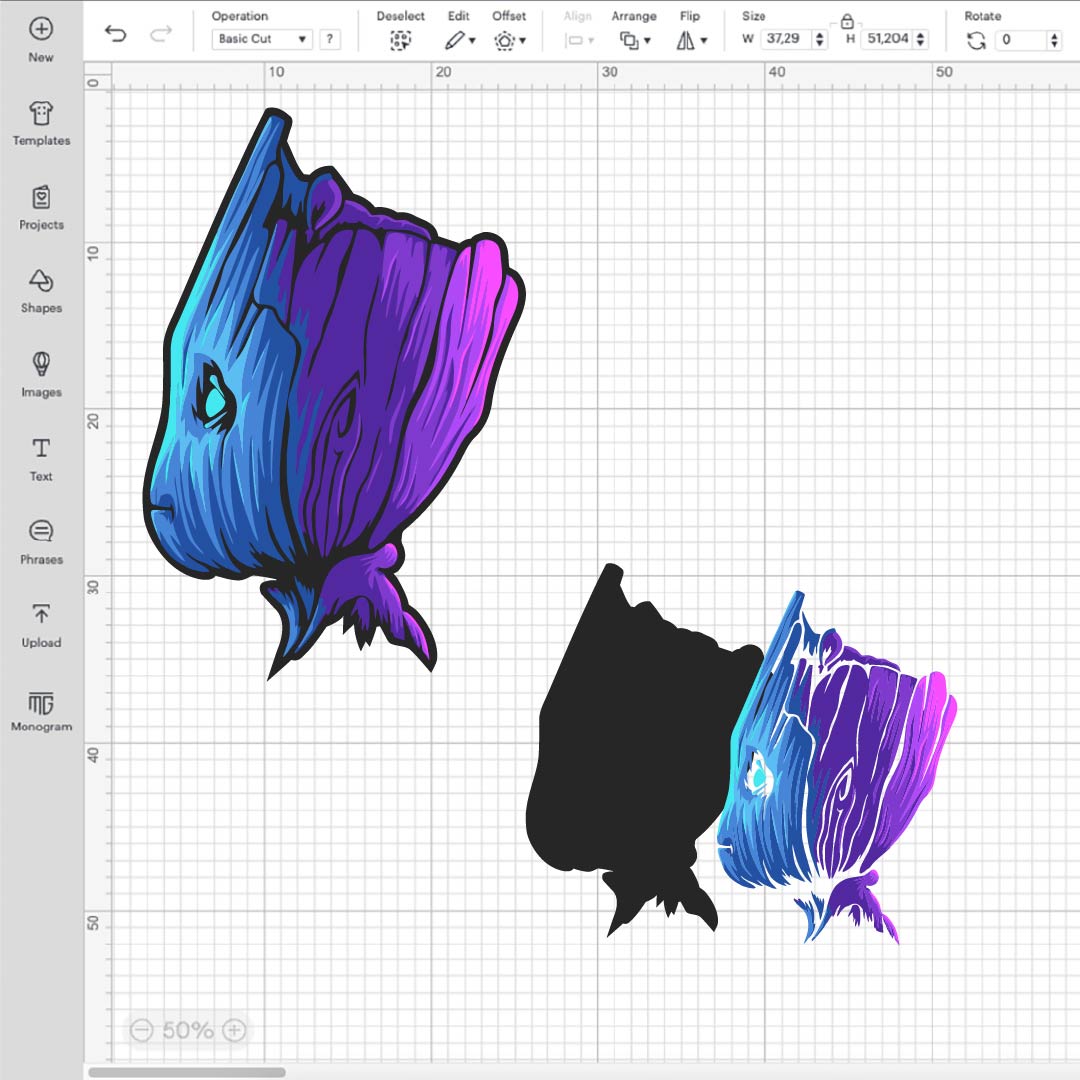The height and width of the screenshot is (1080, 1080).
Task: Adjust the height stepper arrows
Action: click(x=920, y=39)
